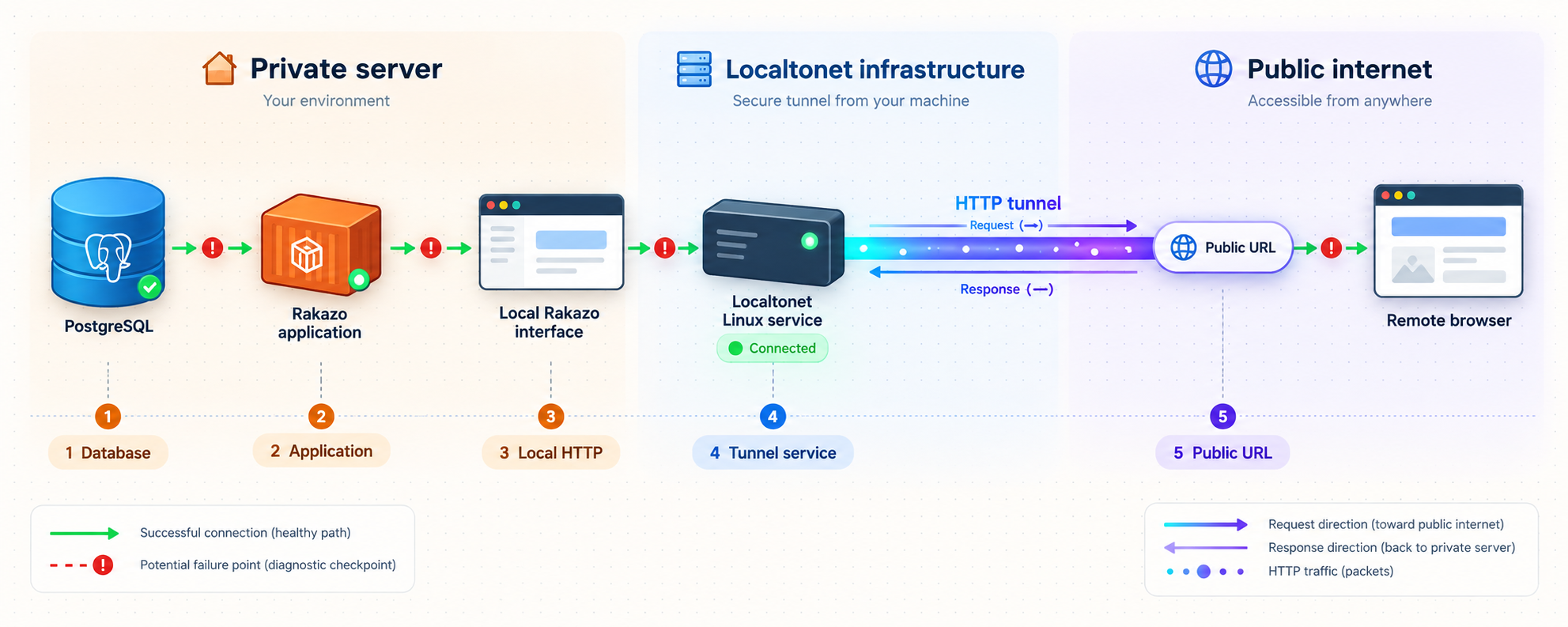Click the Localtonet Linux service label text
Viewport: 1568px width, 627px height.
pos(772,311)
